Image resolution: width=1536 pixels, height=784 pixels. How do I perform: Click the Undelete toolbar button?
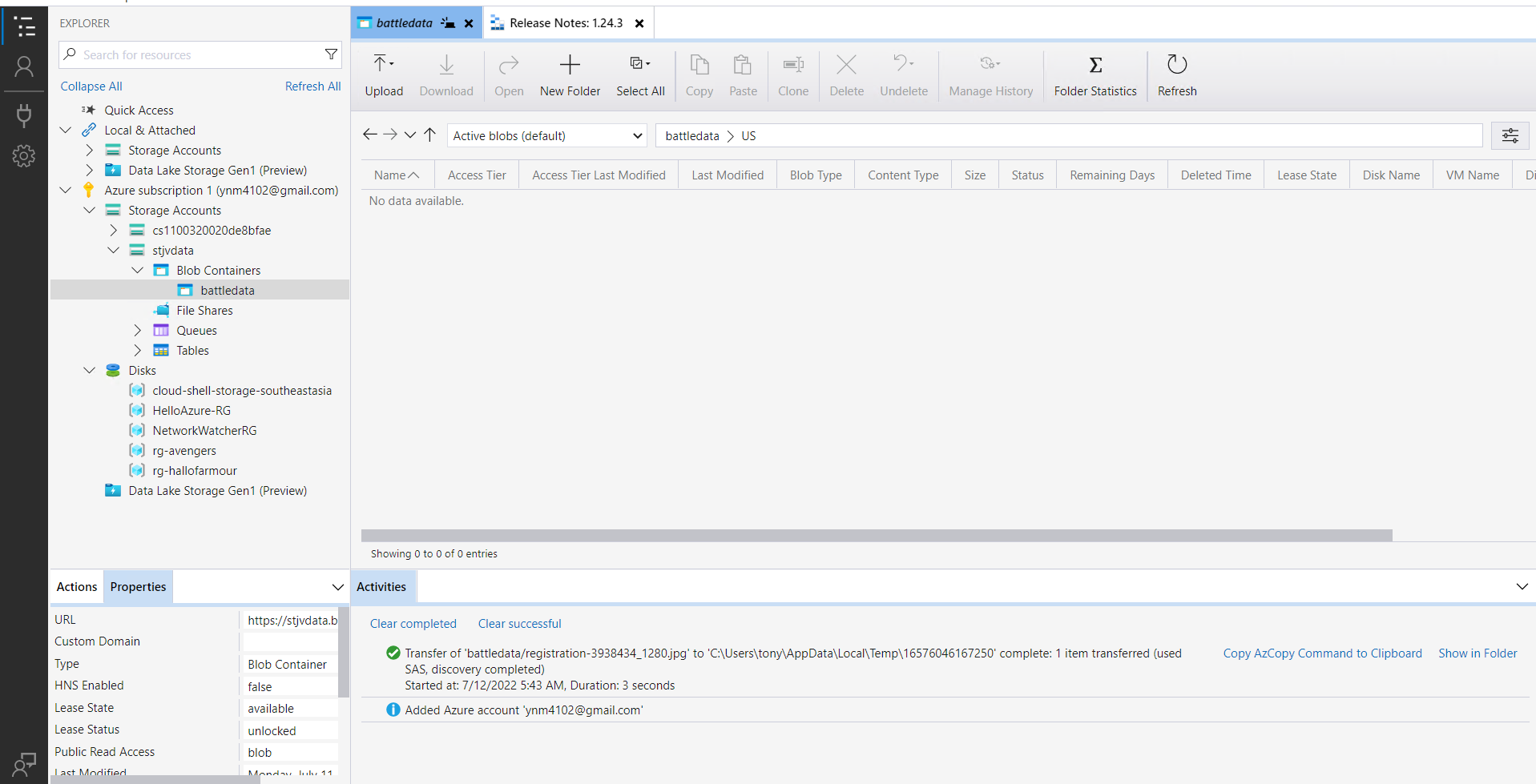[904, 76]
